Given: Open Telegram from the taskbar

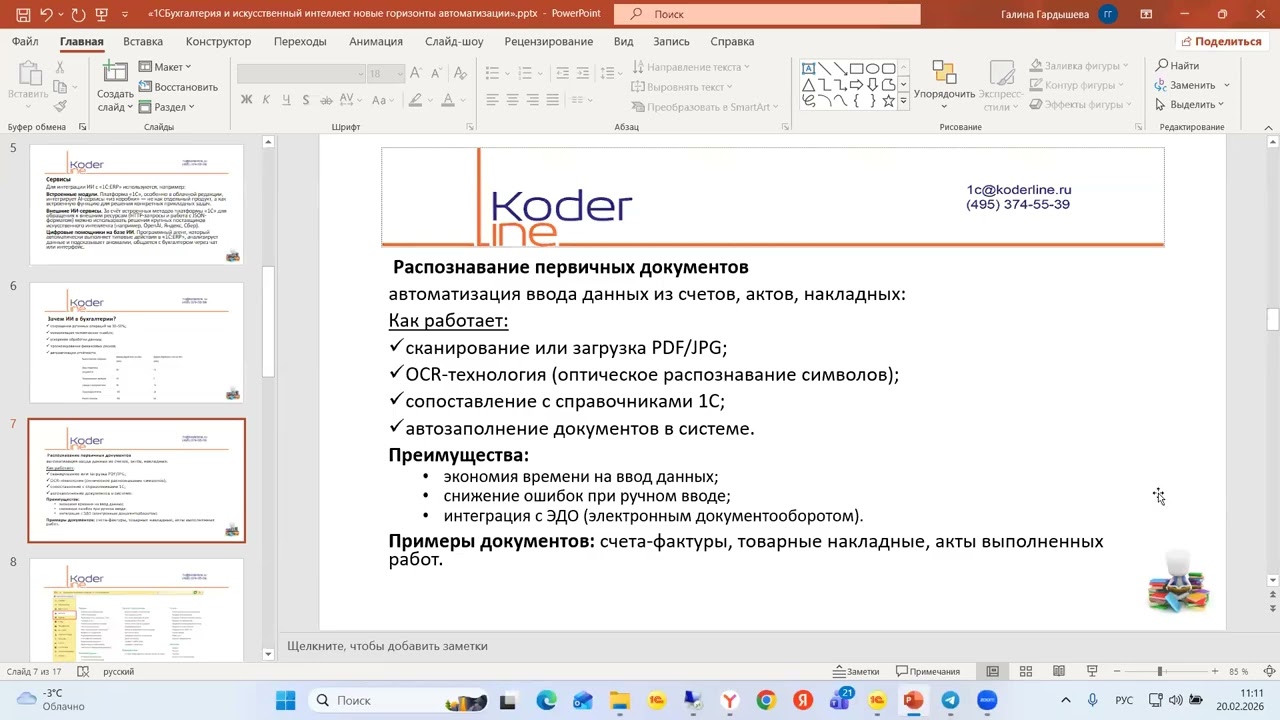Looking at the screenshot, I should (x=950, y=700).
